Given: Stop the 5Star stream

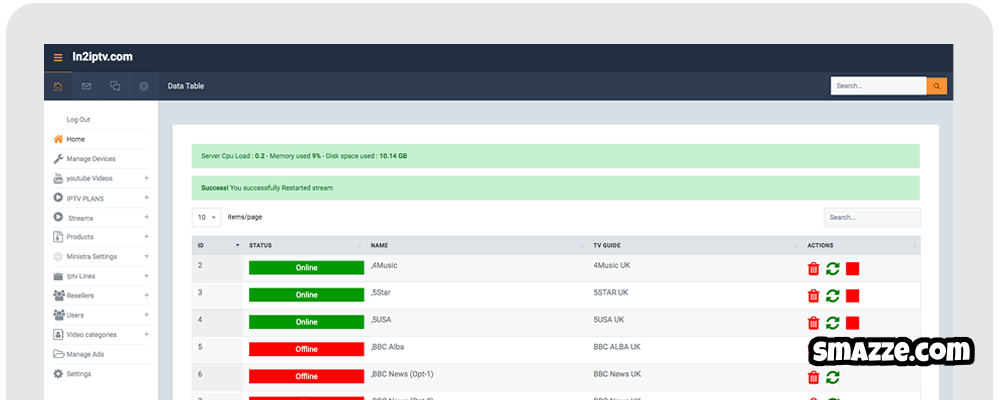Looking at the screenshot, I should [853, 295].
